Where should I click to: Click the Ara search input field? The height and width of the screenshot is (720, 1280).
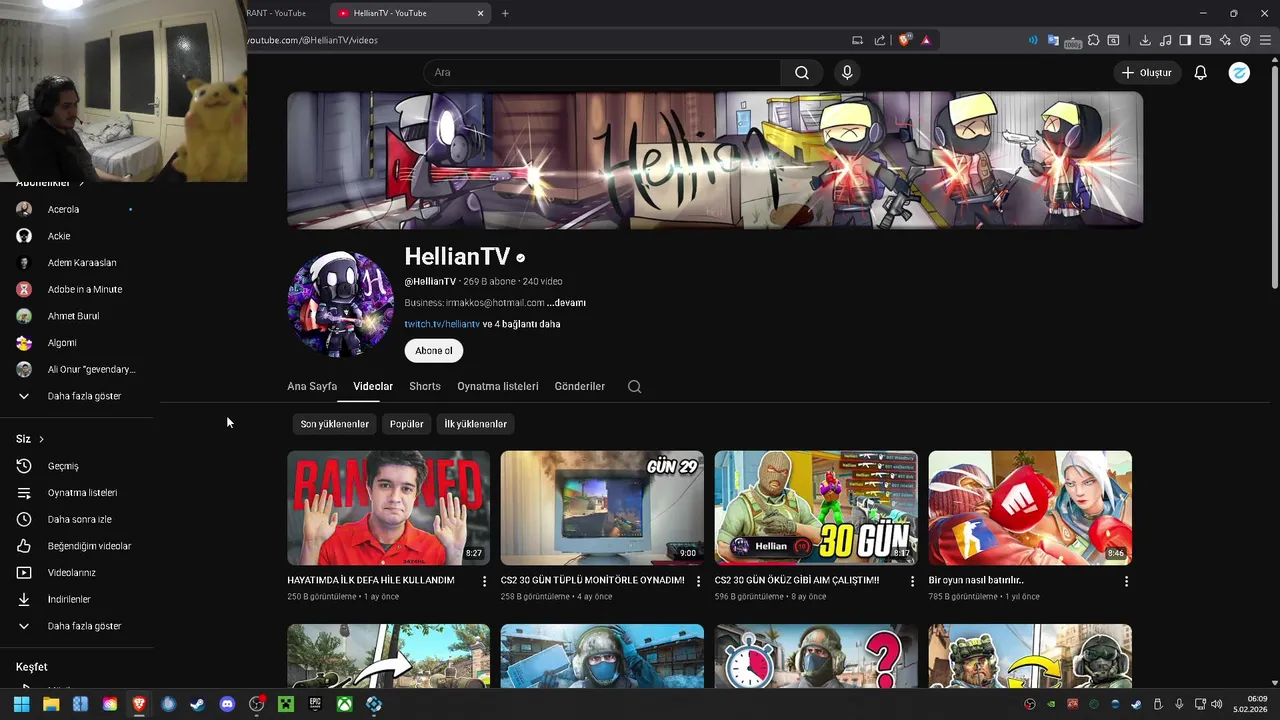(x=602, y=73)
